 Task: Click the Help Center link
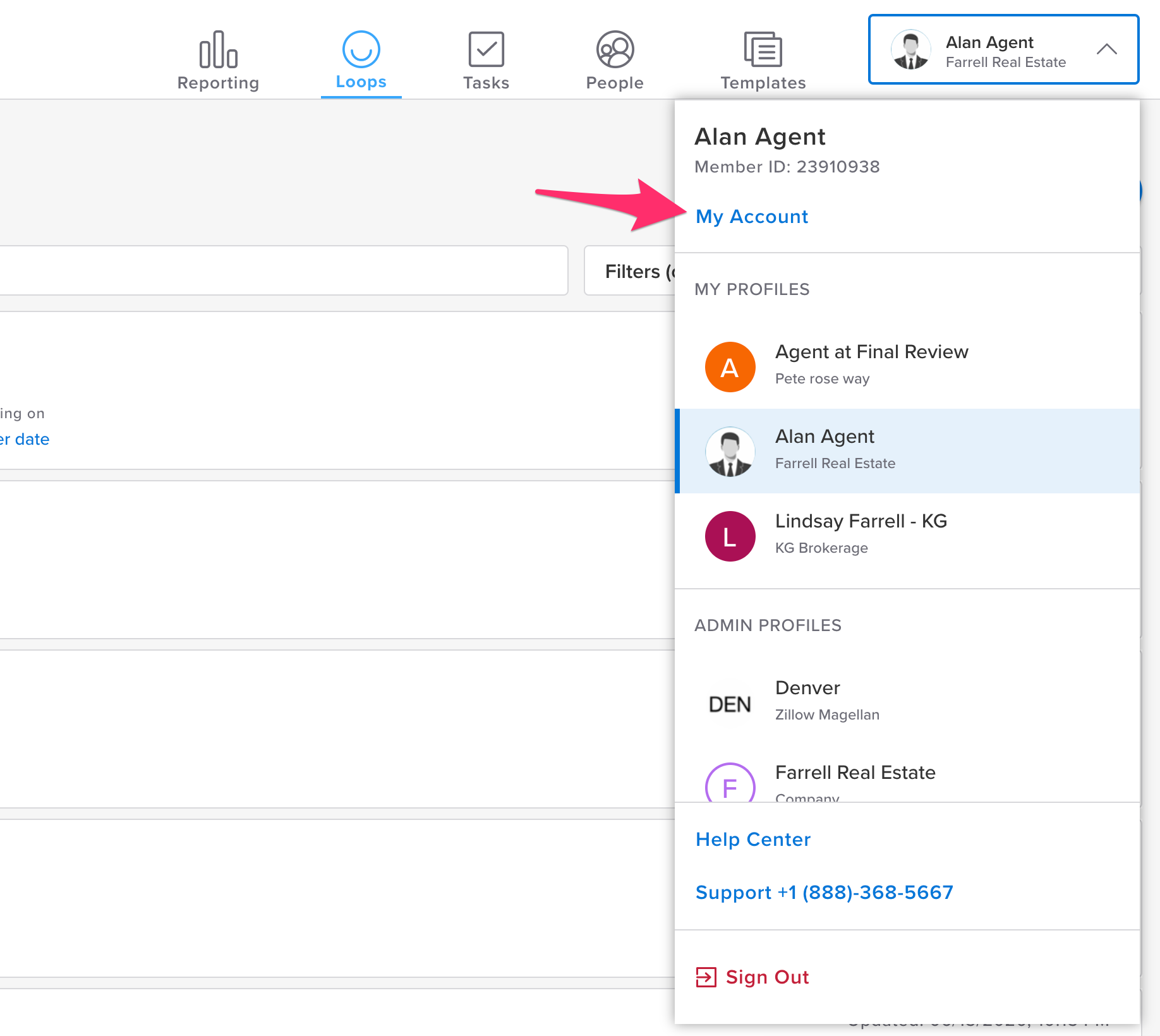752,839
